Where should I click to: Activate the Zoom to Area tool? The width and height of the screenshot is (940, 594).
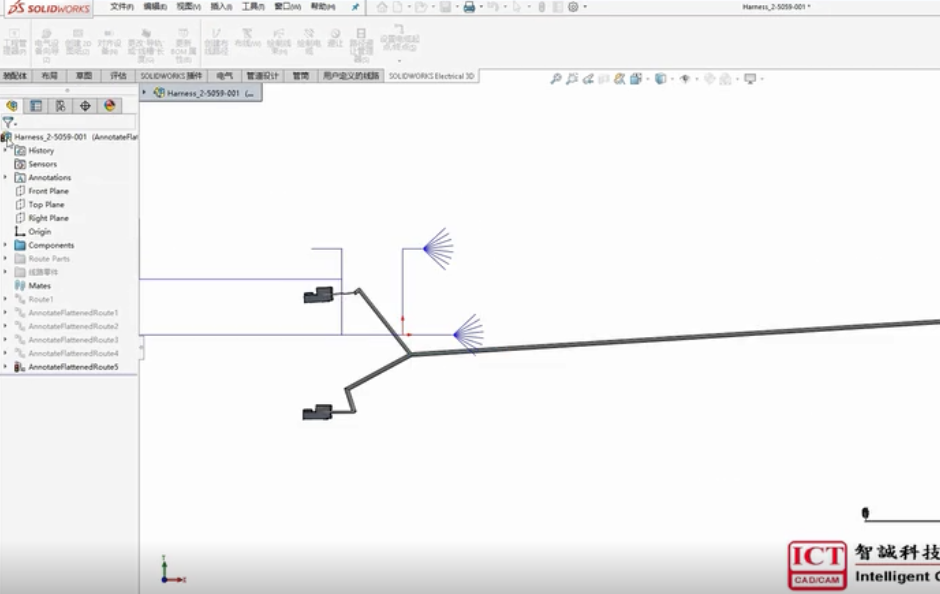pos(570,78)
